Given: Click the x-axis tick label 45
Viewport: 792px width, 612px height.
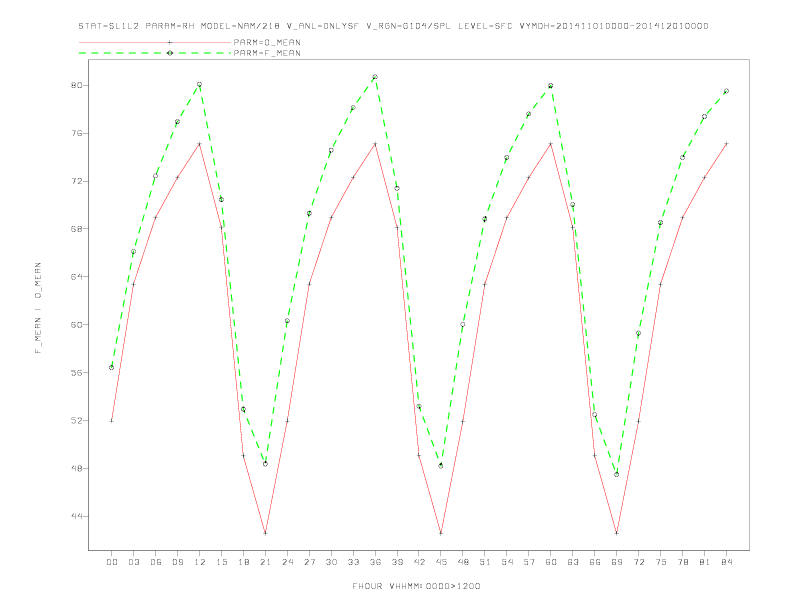Looking at the screenshot, I should [441, 562].
